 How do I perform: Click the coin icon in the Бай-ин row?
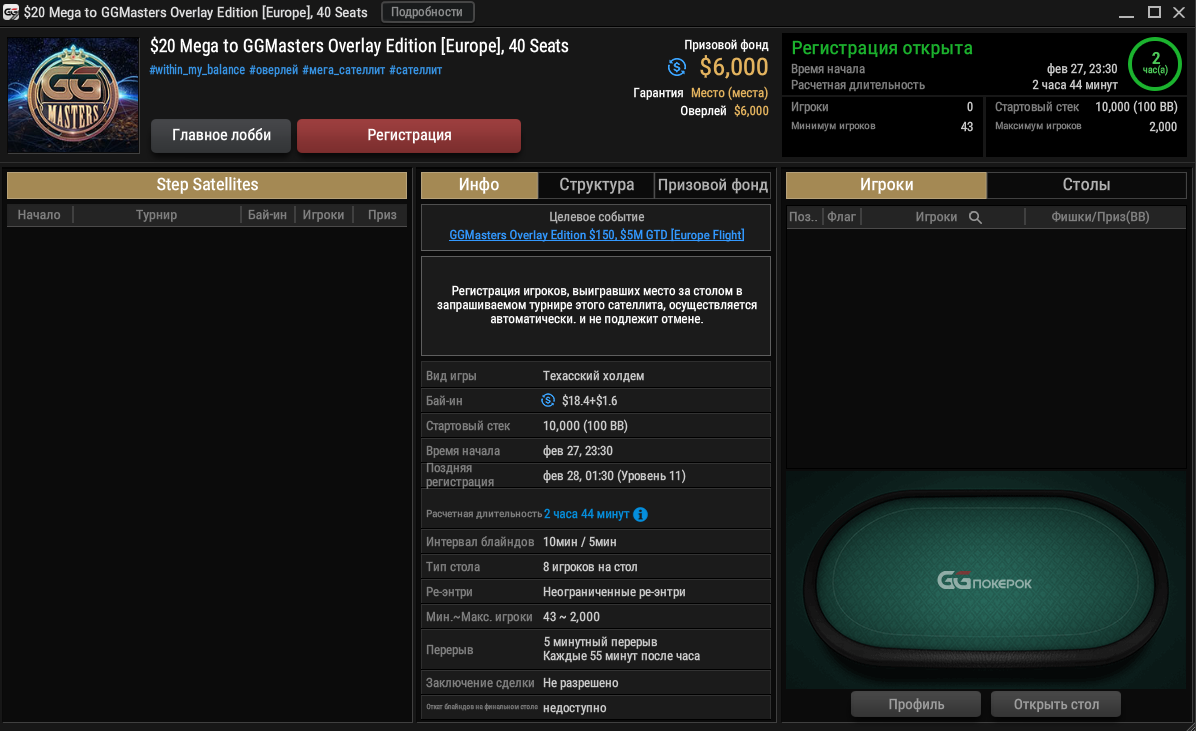point(548,401)
